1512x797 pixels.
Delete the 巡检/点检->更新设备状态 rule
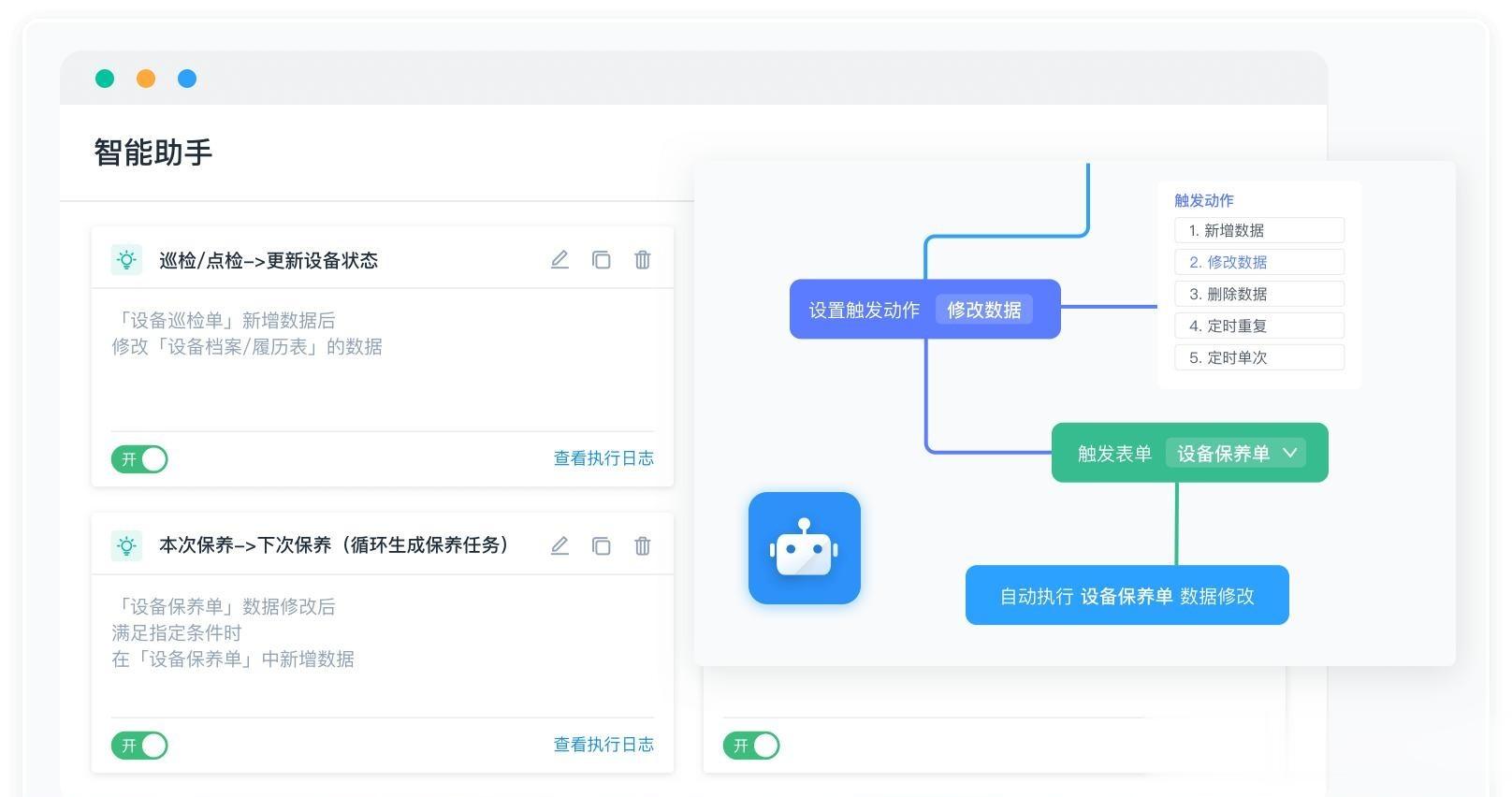tap(642, 260)
